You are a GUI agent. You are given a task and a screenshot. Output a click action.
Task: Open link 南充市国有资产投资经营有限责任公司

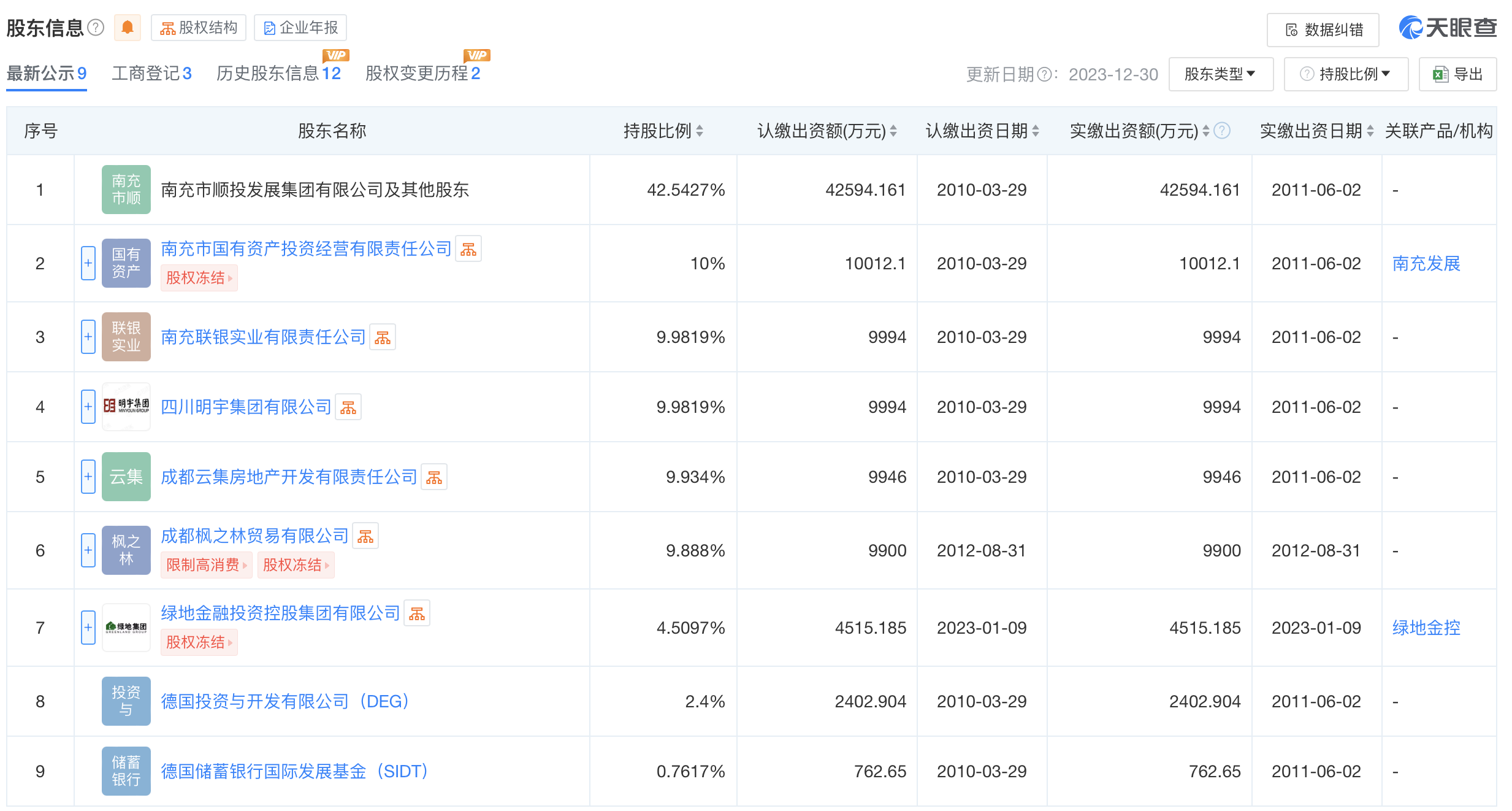tap(306, 248)
